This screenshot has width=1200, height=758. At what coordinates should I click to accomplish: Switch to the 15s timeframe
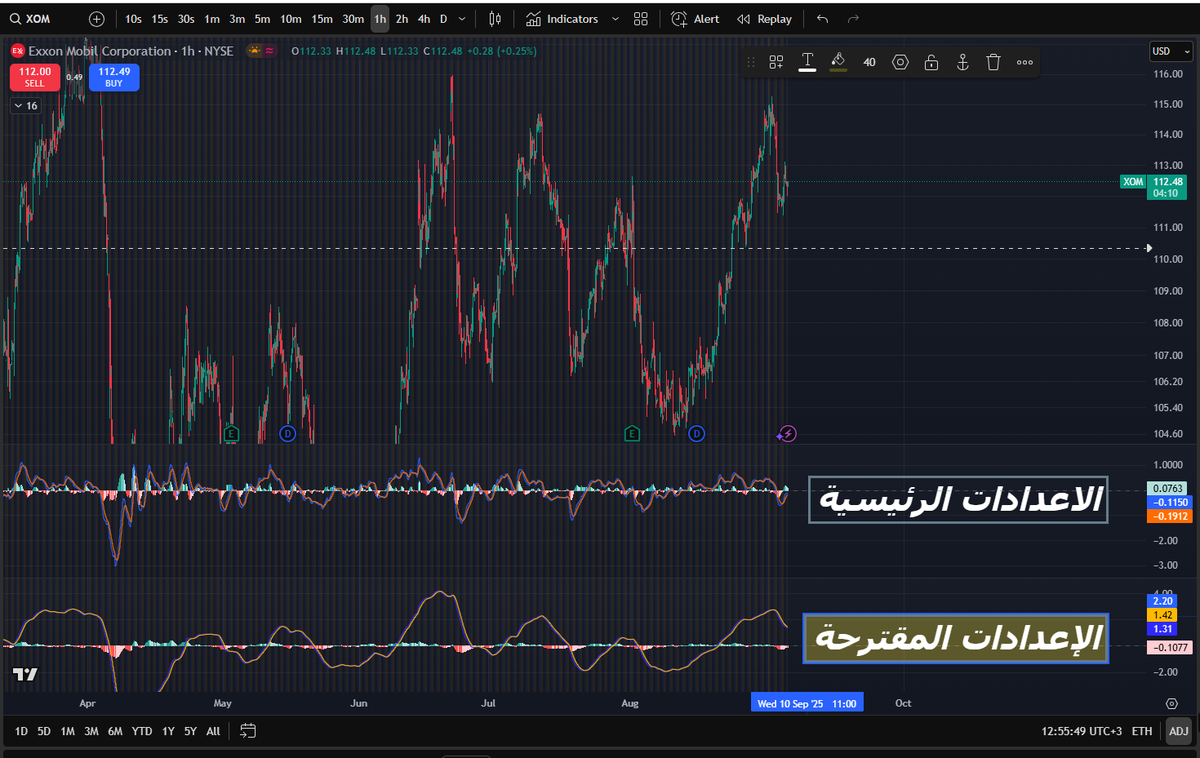[x=160, y=19]
